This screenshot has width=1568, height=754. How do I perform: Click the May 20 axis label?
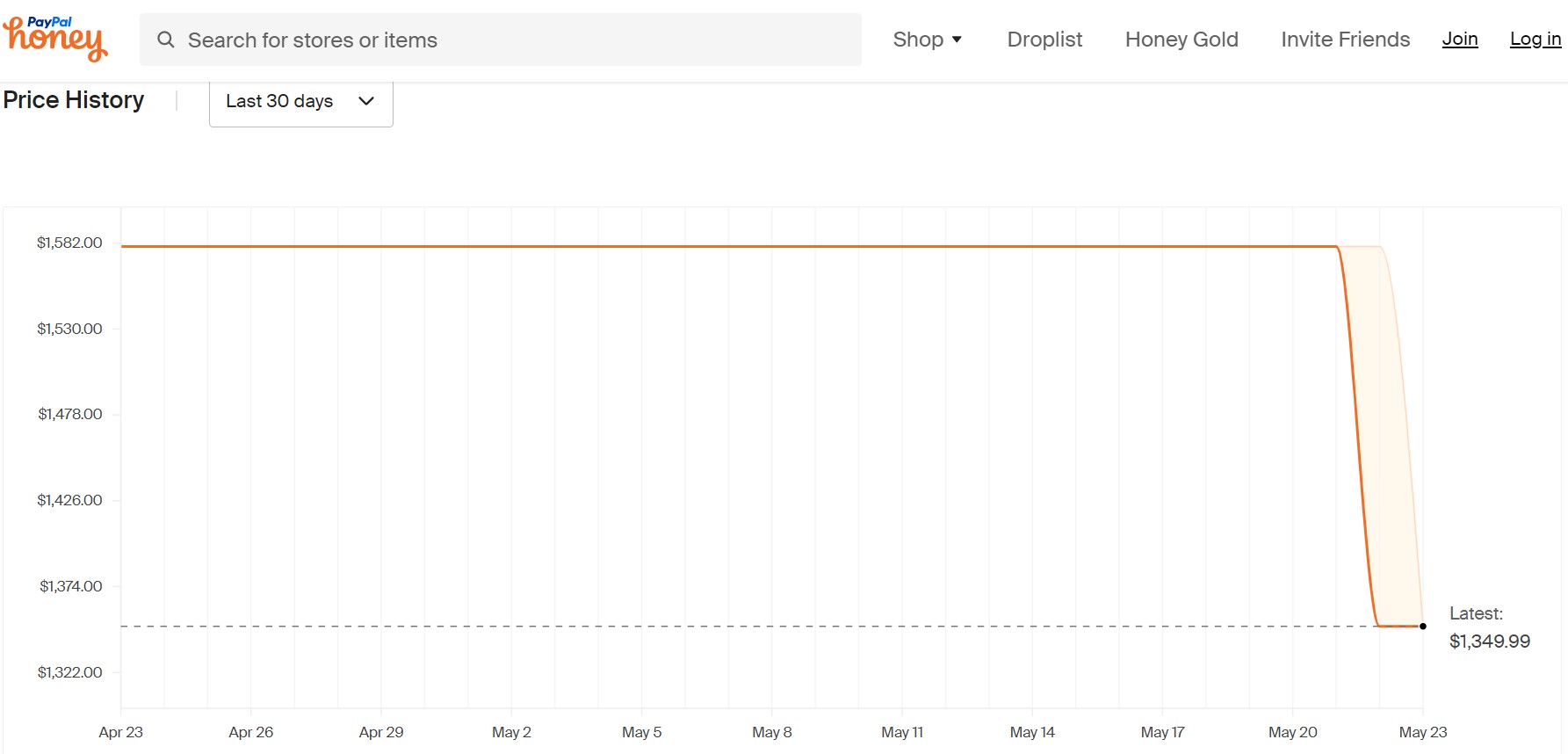(x=1293, y=732)
